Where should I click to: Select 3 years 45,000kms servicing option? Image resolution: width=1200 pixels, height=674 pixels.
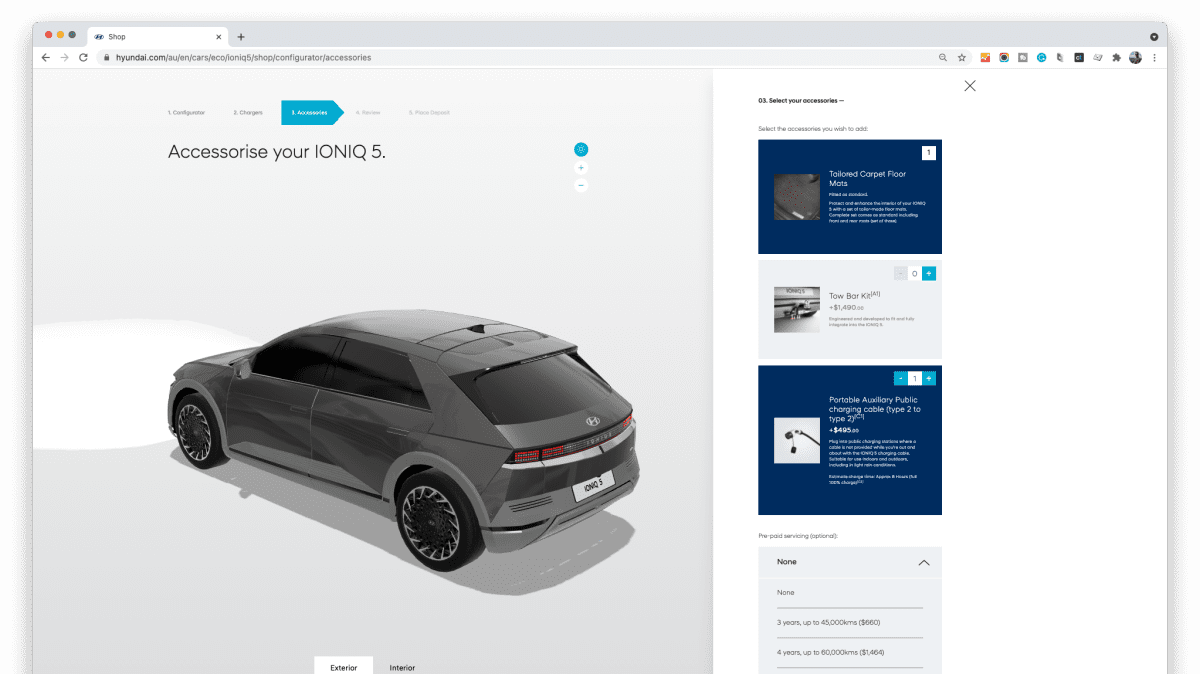point(850,623)
